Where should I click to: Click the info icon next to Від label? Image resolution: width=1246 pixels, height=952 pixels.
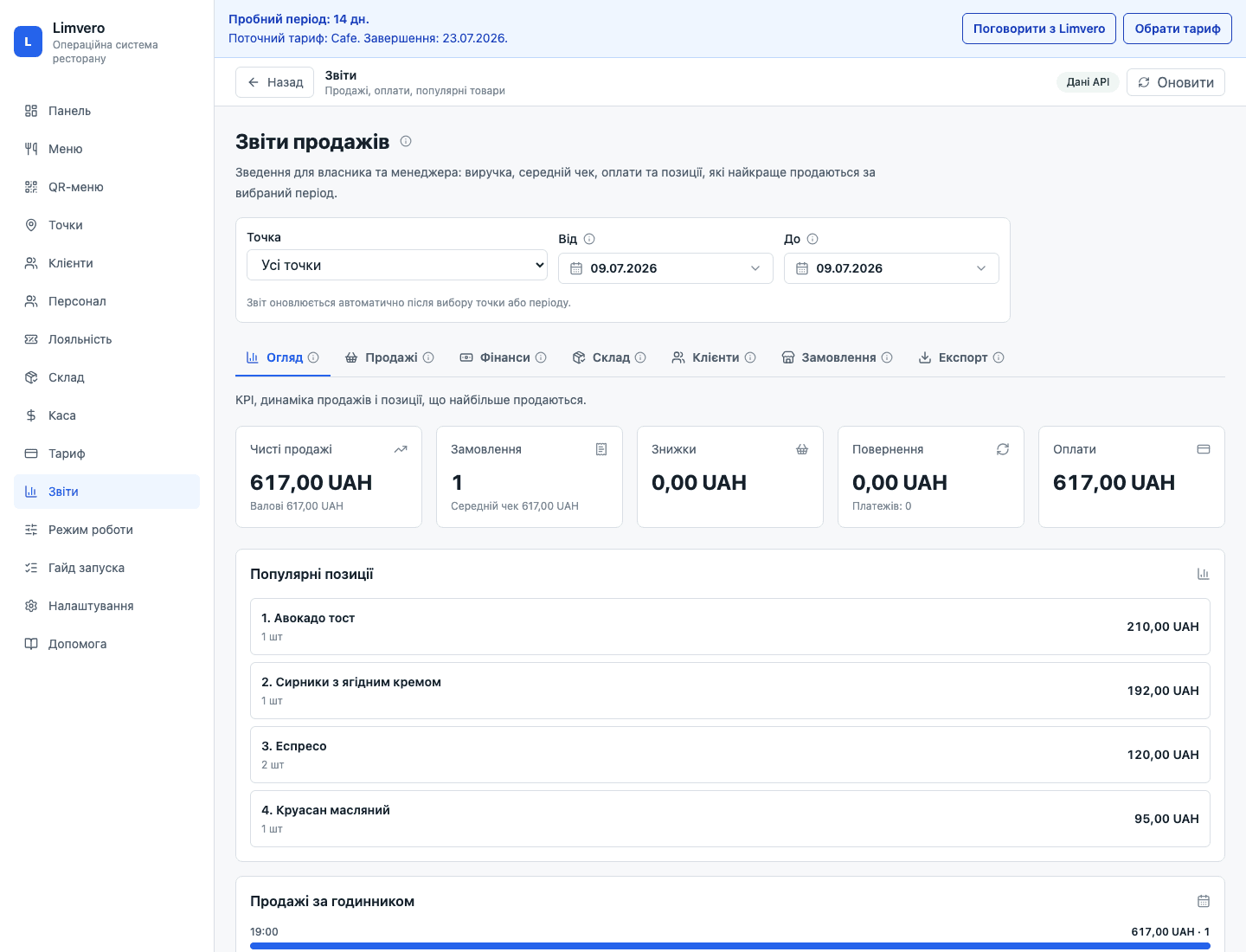tap(589, 239)
